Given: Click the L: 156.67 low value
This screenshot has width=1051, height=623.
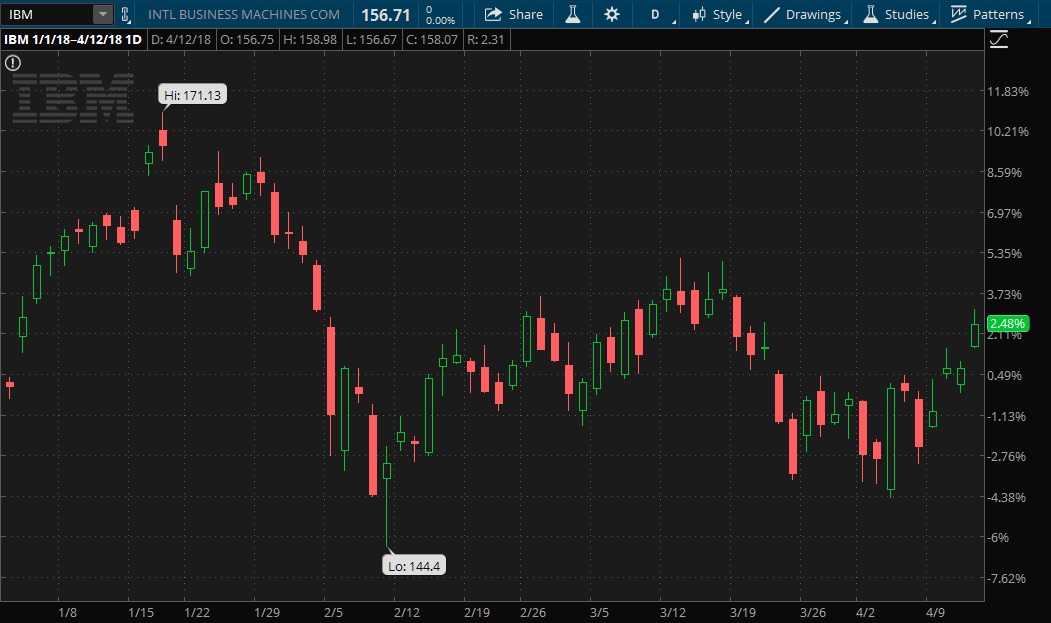Looking at the screenshot, I should point(372,40).
